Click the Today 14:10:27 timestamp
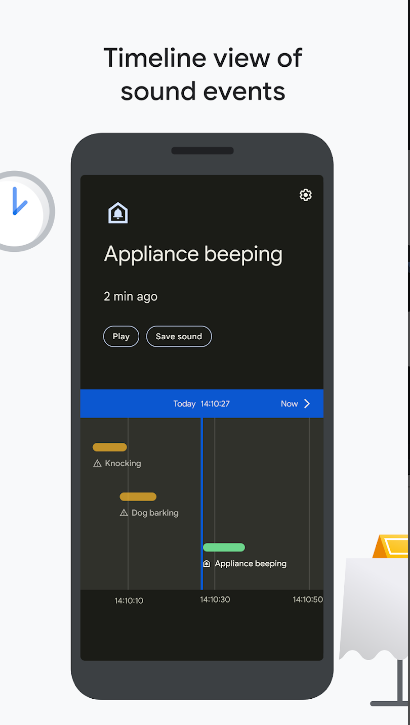The height and width of the screenshot is (725, 410). click(202, 404)
